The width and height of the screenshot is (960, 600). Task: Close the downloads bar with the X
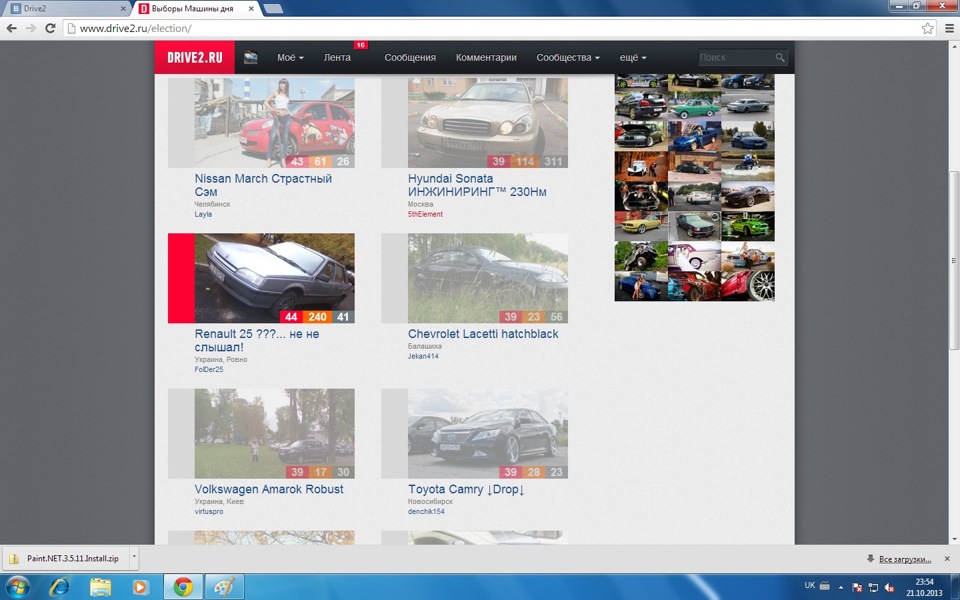[x=947, y=558]
